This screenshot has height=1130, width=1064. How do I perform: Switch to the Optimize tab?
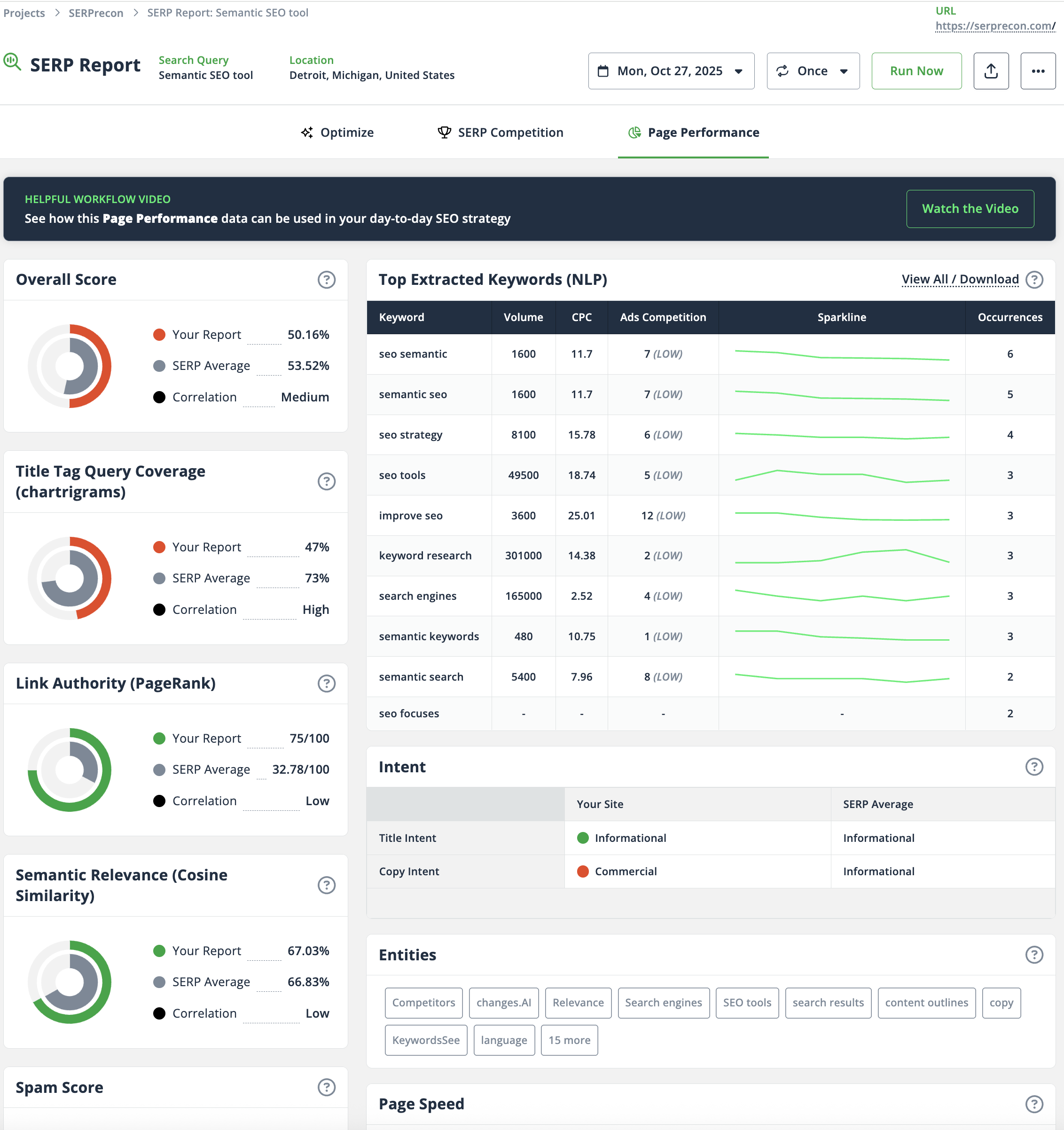pyautogui.click(x=337, y=133)
